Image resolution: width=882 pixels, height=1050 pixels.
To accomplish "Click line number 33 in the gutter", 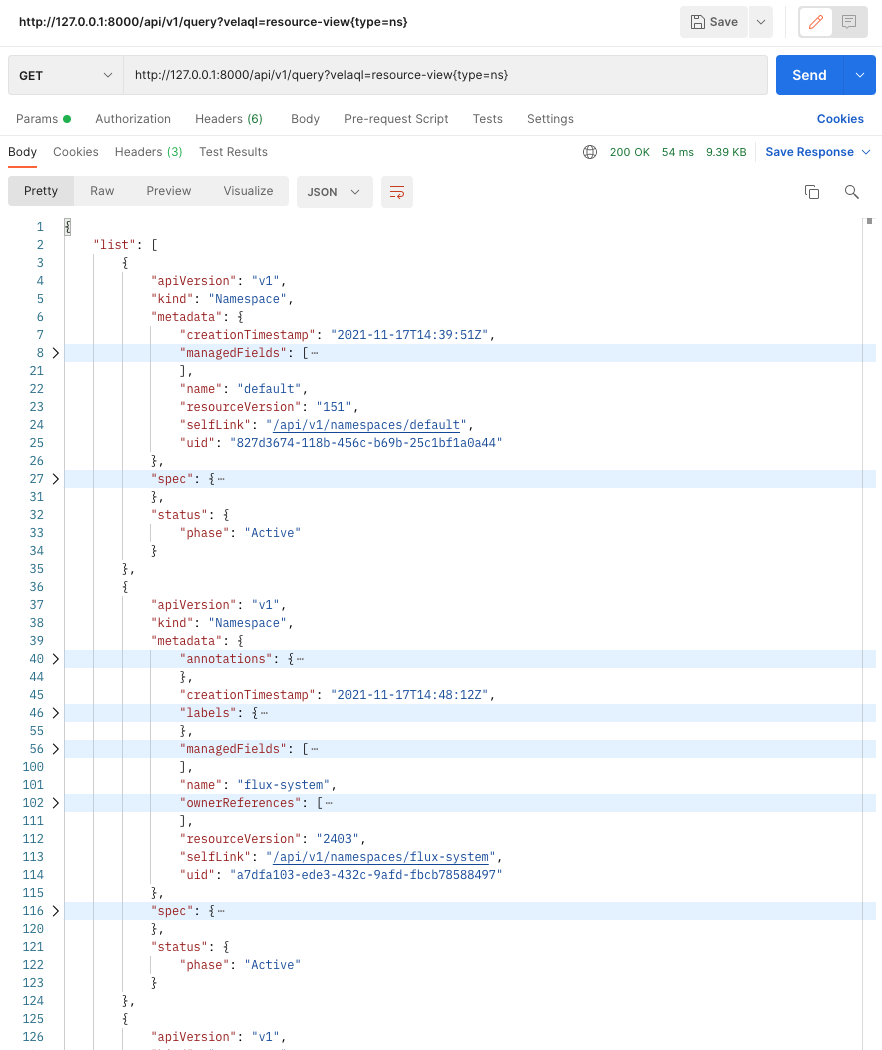I will pyautogui.click(x=36, y=533).
